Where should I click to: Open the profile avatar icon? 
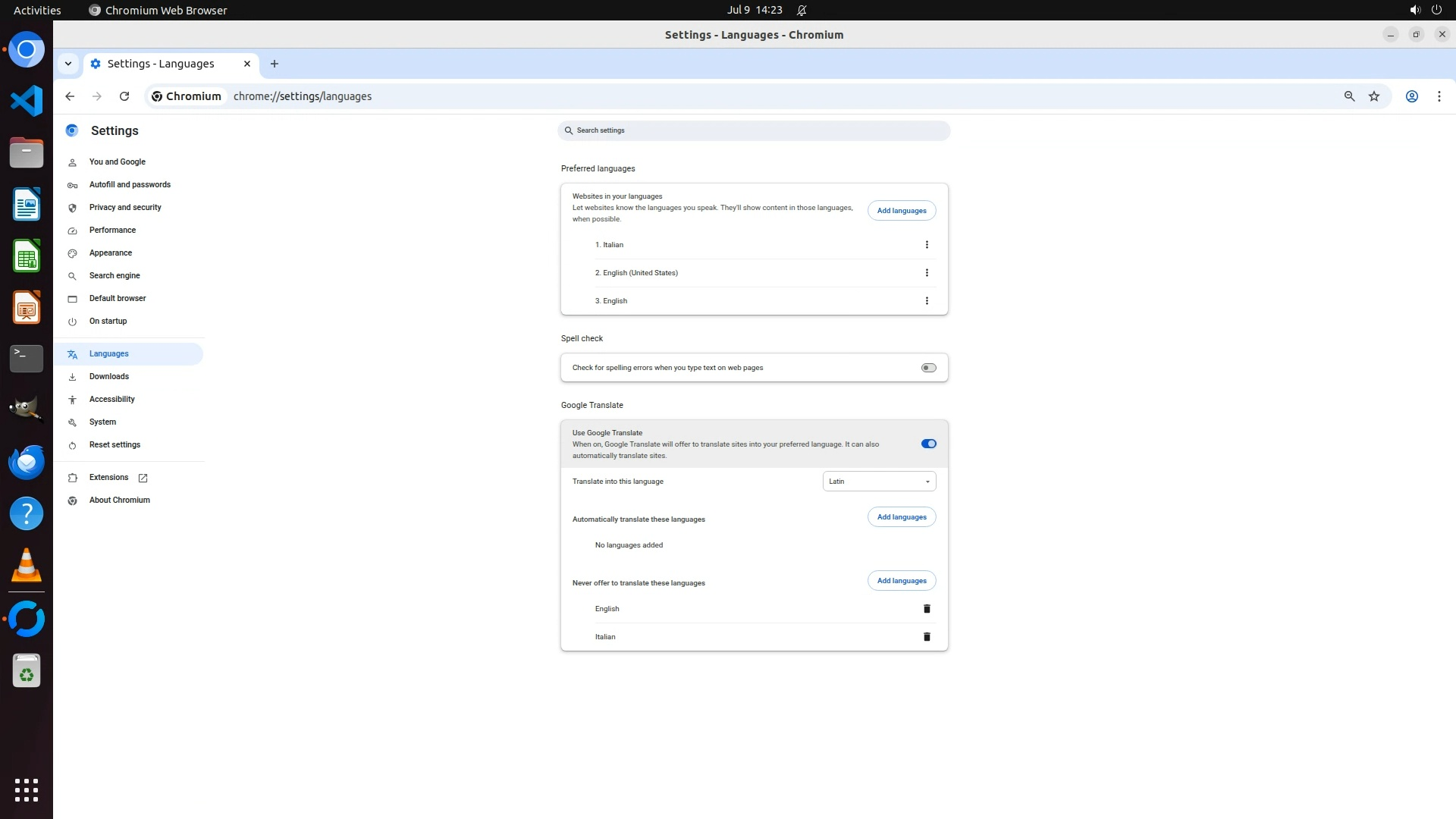[1411, 96]
